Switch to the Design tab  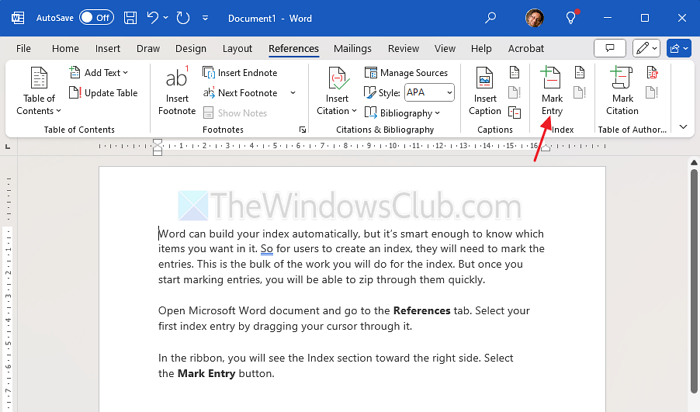pyautogui.click(x=191, y=48)
